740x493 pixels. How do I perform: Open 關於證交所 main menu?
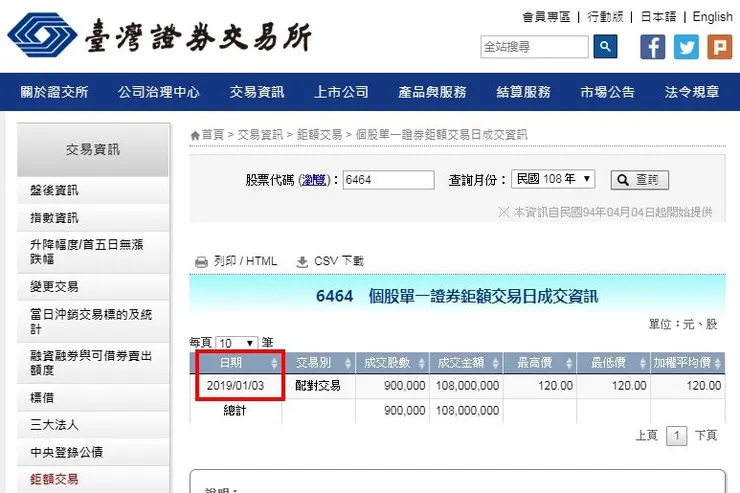(54, 92)
